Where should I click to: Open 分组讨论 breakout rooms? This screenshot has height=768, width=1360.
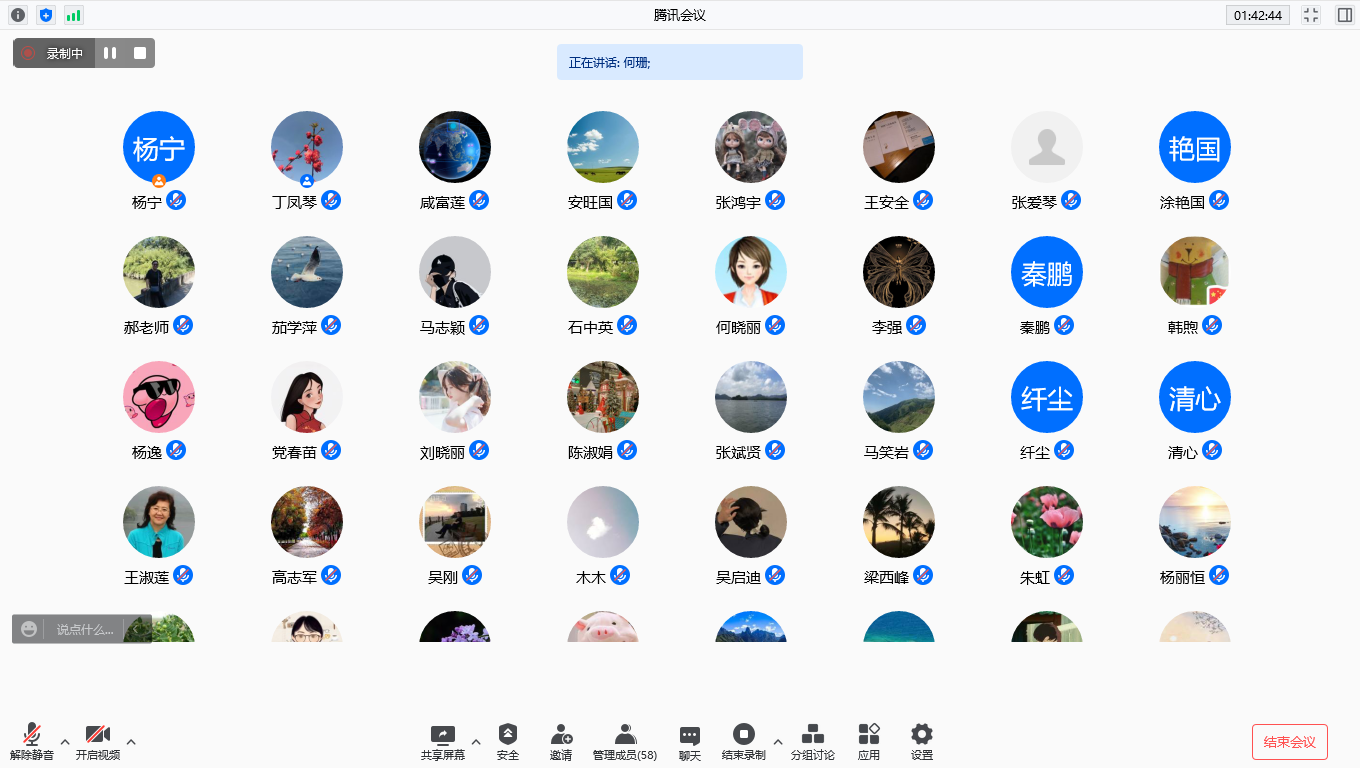click(813, 735)
